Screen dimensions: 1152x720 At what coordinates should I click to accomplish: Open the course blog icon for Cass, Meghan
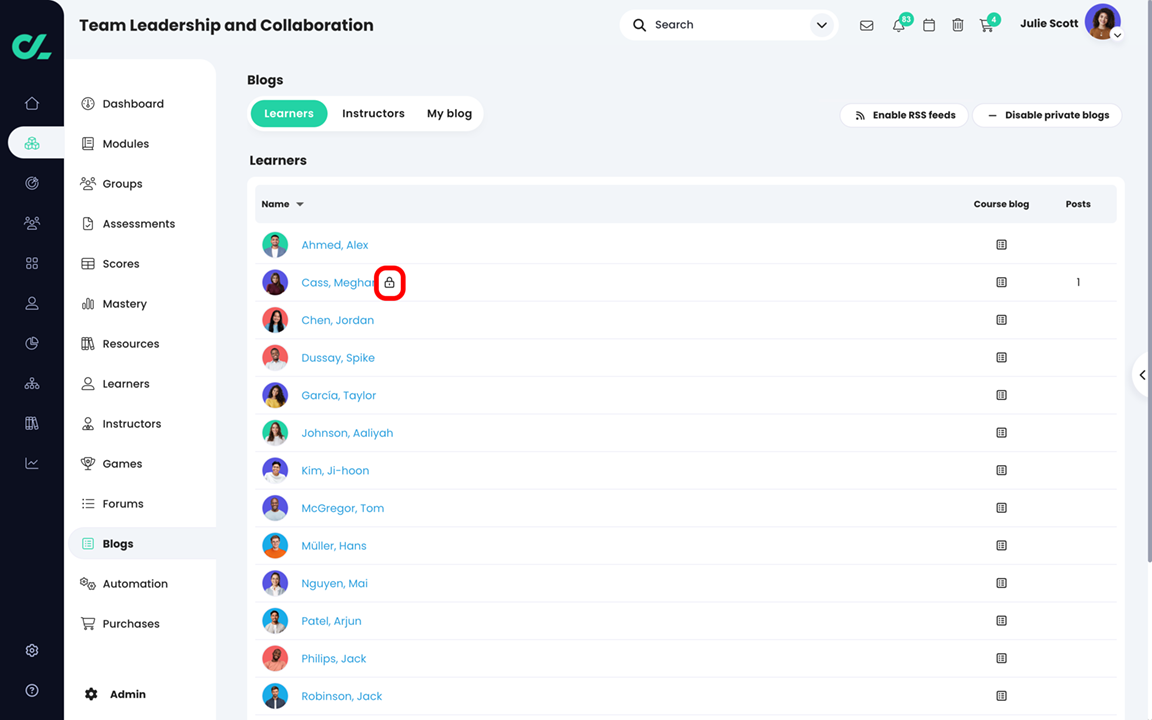tap(1001, 282)
